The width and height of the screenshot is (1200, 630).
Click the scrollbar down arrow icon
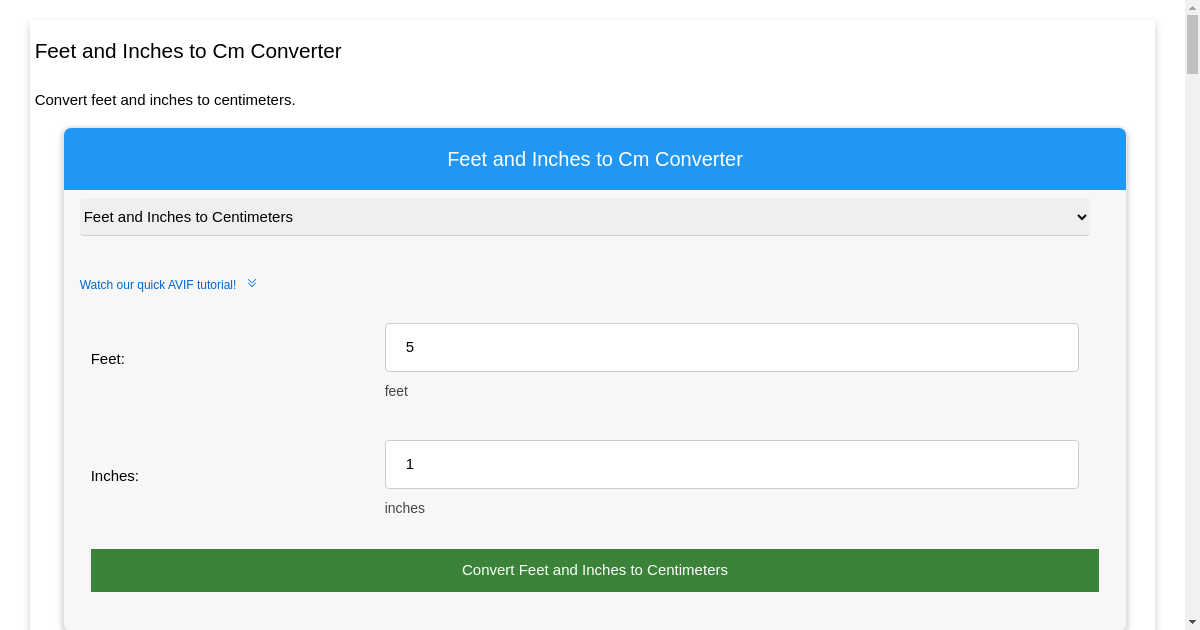pyautogui.click(x=1191, y=622)
